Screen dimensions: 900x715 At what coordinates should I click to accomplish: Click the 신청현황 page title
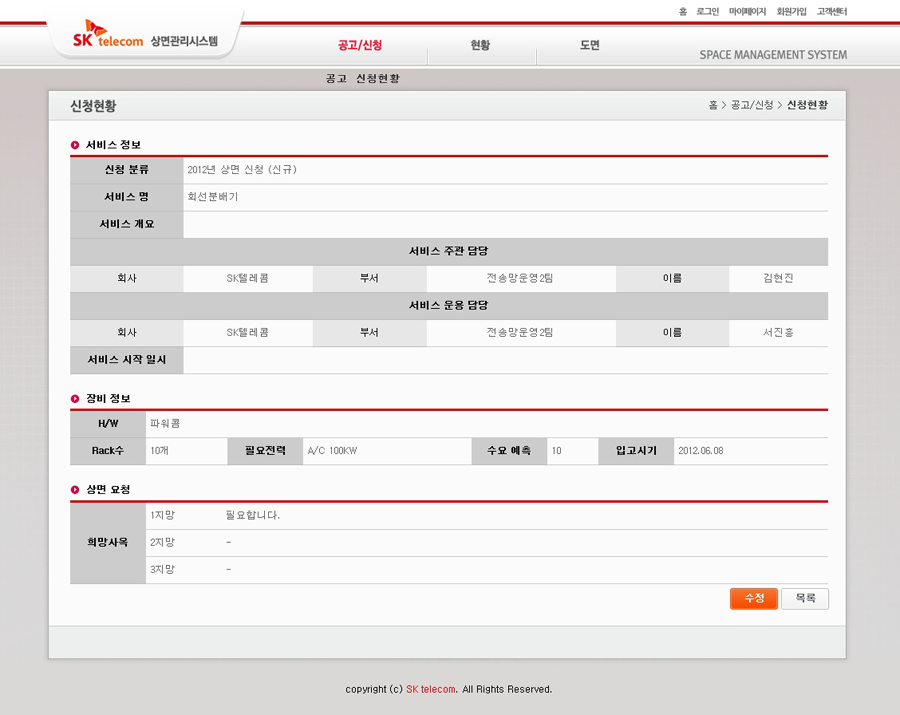click(x=93, y=106)
